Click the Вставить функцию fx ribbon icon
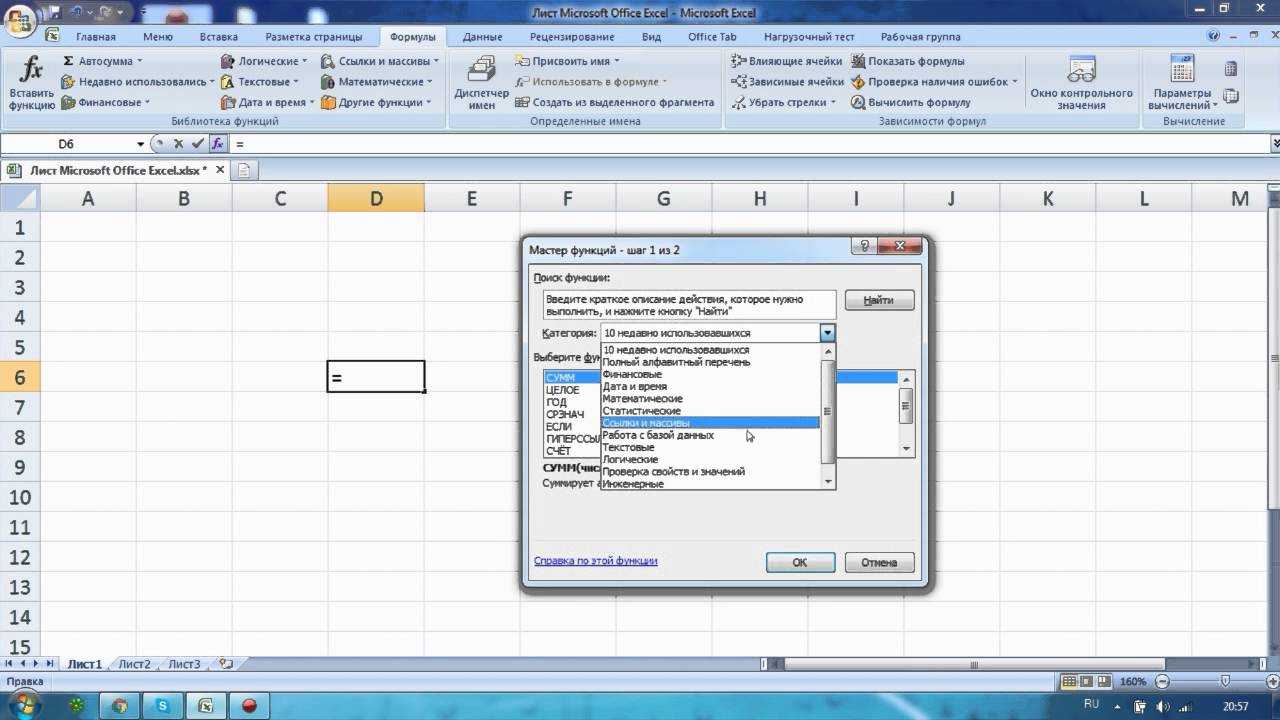This screenshot has width=1280, height=720. point(32,83)
